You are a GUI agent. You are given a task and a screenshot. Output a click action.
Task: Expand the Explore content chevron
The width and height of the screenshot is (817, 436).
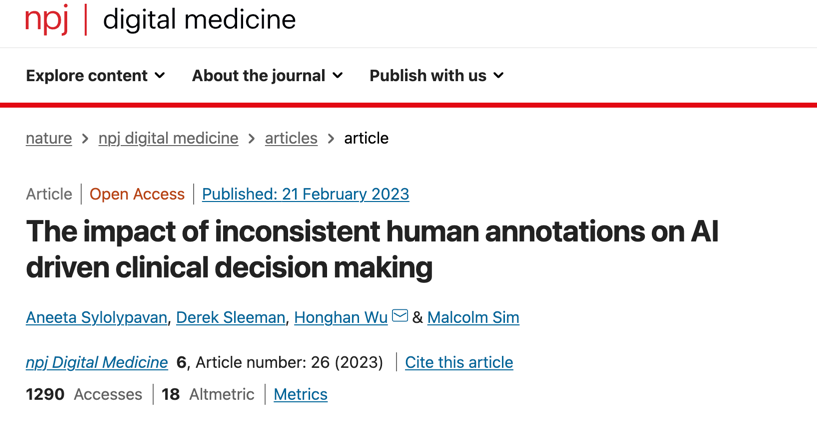(160, 76)
